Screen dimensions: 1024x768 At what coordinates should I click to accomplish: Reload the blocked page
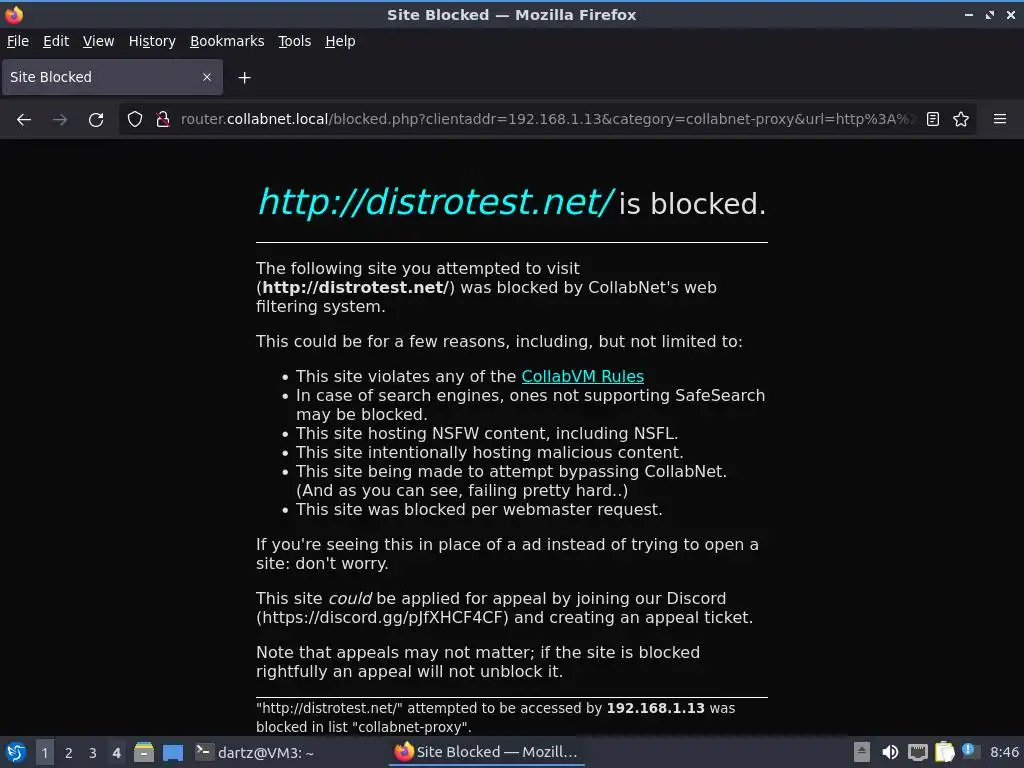pos(96,120)
